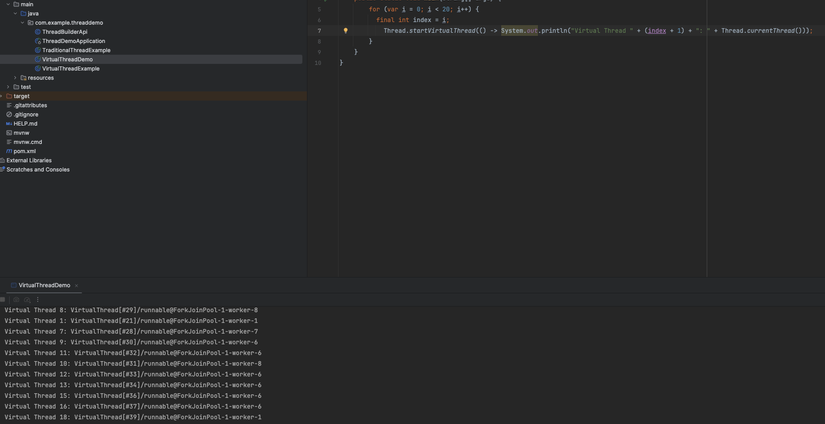Click the resources folder icon

pyautogui.click(x=23, y=78)
